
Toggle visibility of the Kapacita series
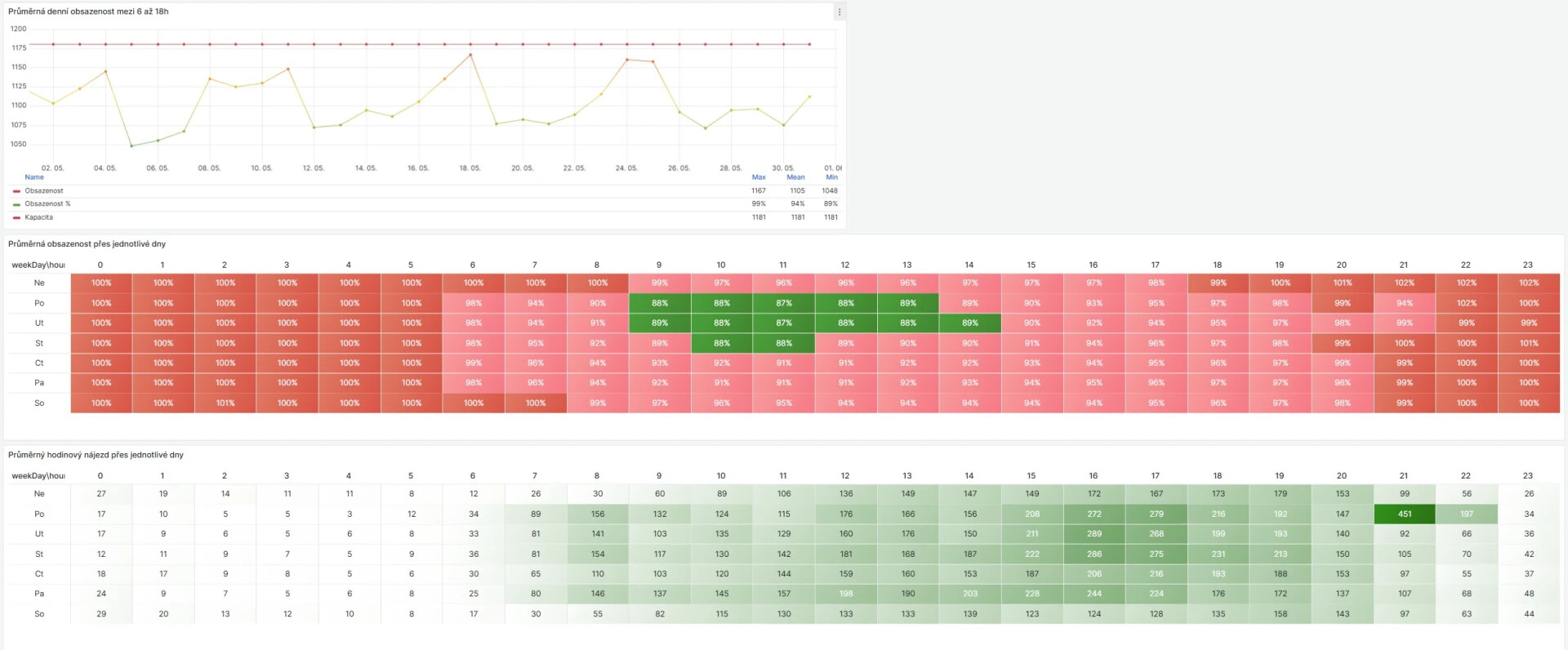39,218
